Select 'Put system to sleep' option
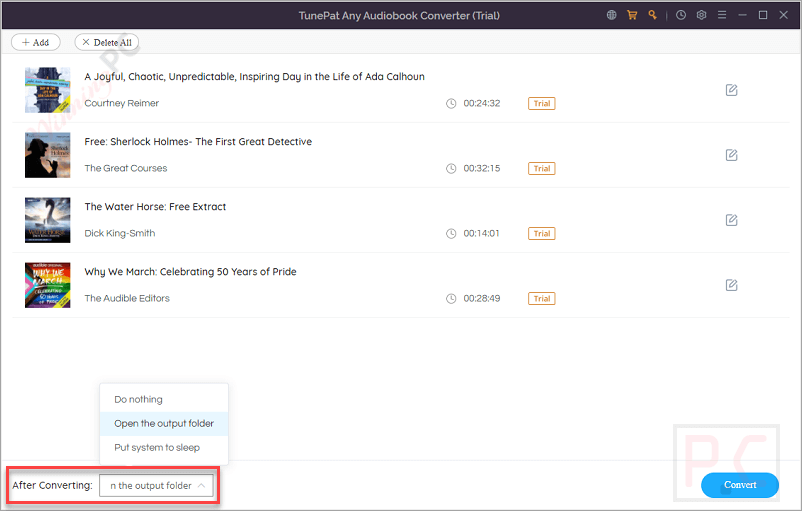This screenshot has height=511, width=802. (x=157, y=448)
